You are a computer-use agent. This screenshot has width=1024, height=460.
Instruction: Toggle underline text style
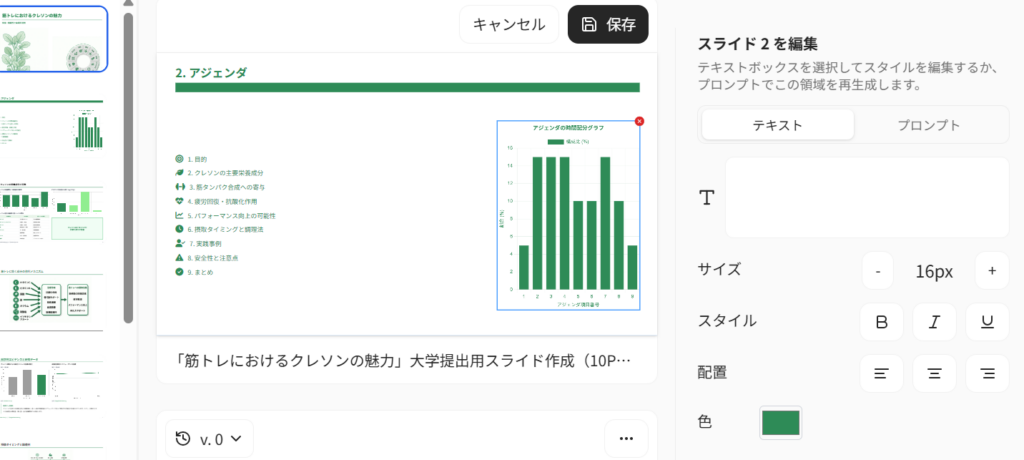coord(987,322)
